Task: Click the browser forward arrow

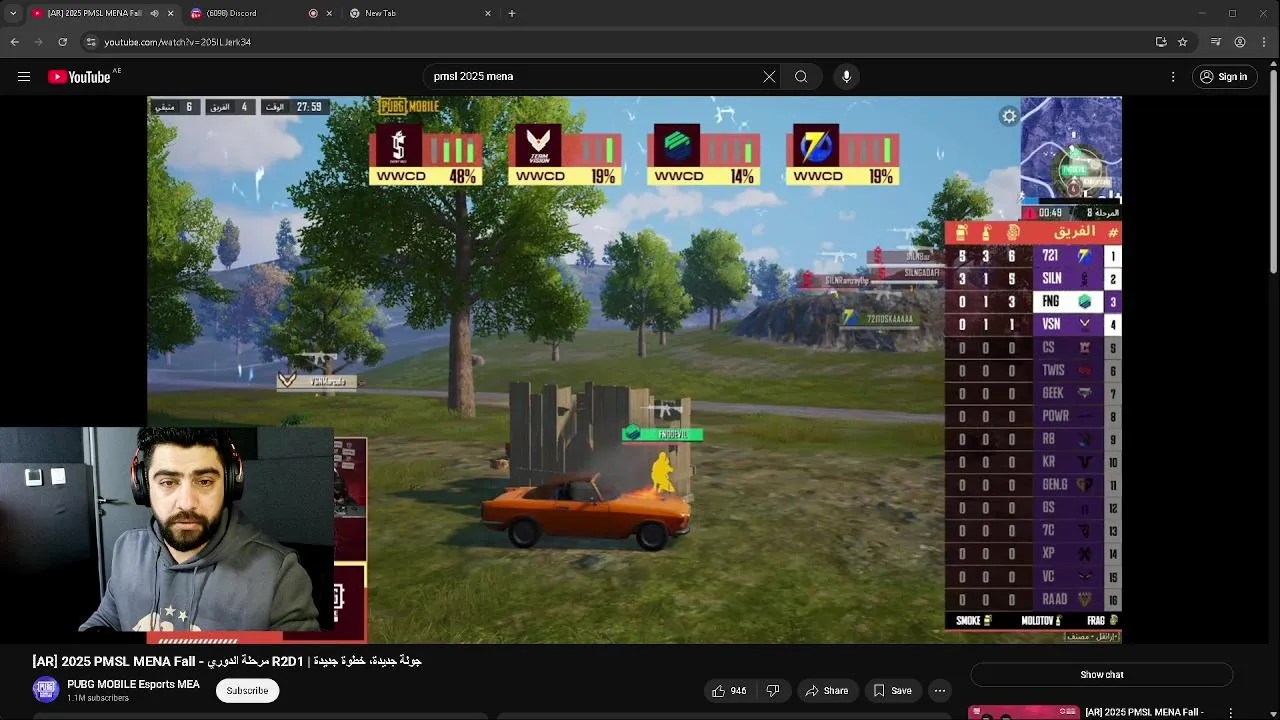Action: tap(38, 42)
